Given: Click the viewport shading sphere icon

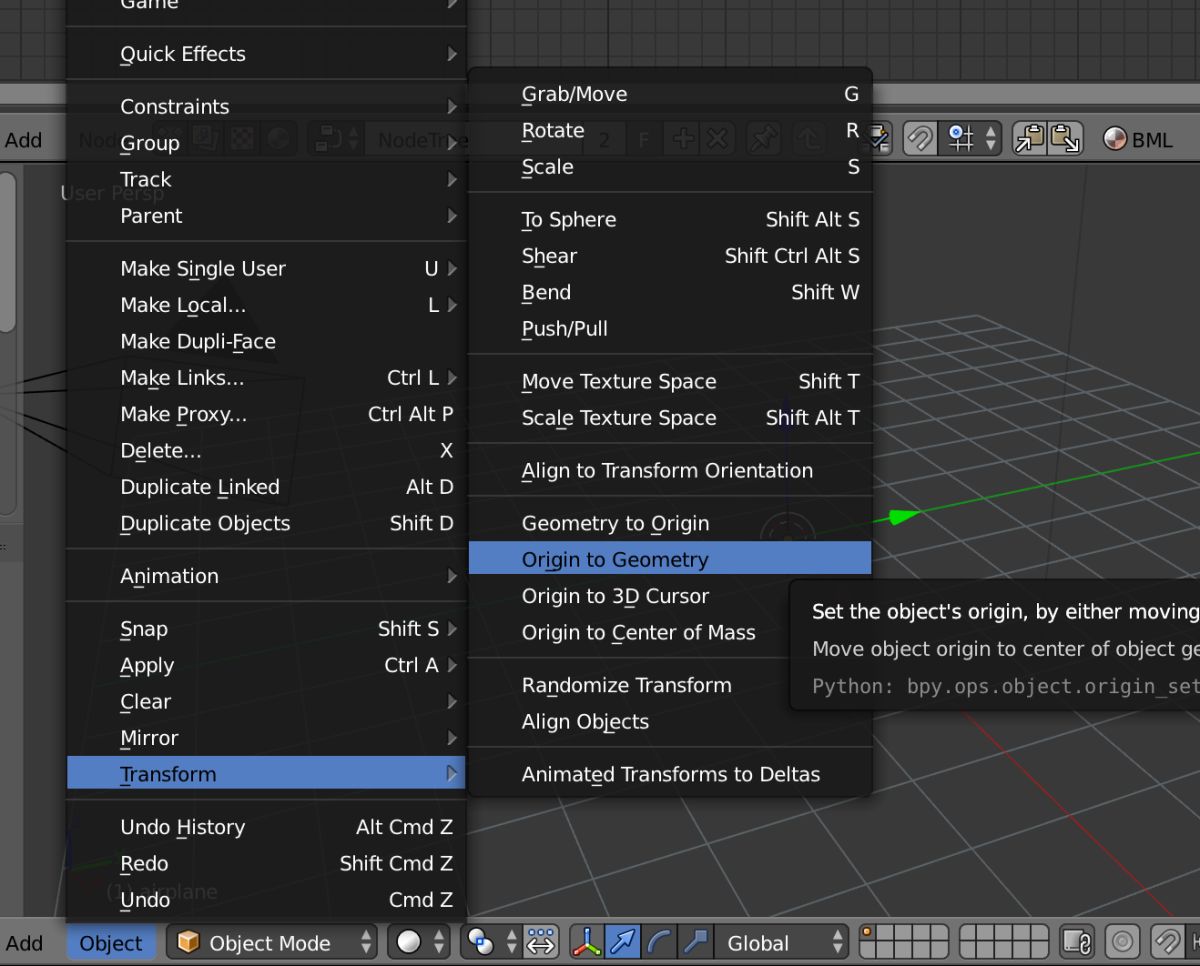Looking at the screenshot, I should coord(409,943).
